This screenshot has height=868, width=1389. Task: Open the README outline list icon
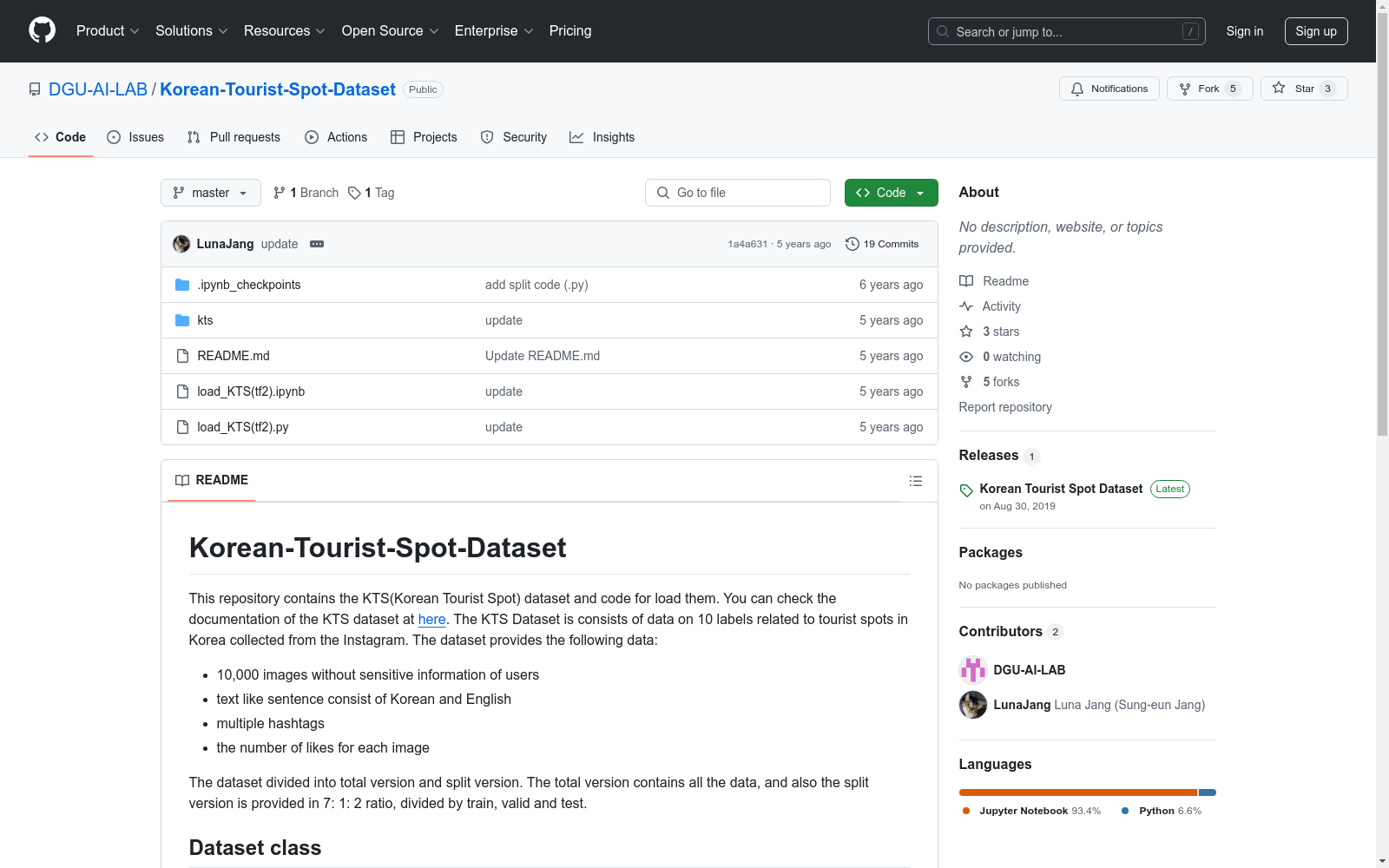coord(915,481)
